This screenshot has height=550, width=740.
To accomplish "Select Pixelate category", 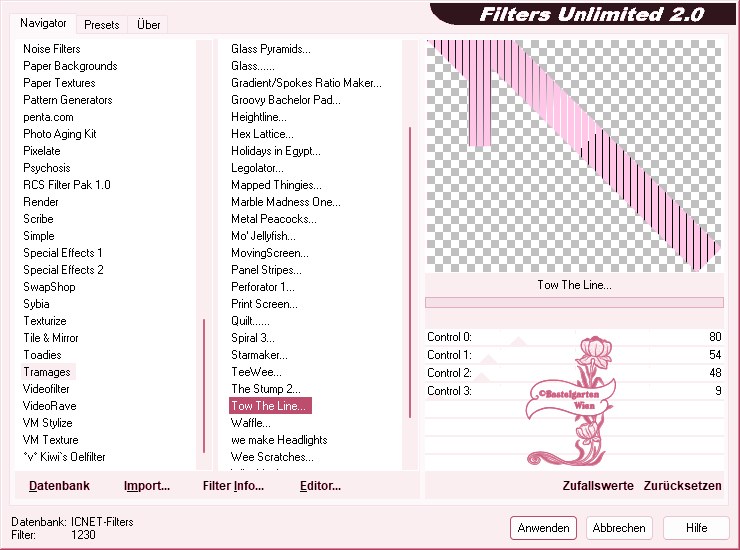I will click(42, 151).
